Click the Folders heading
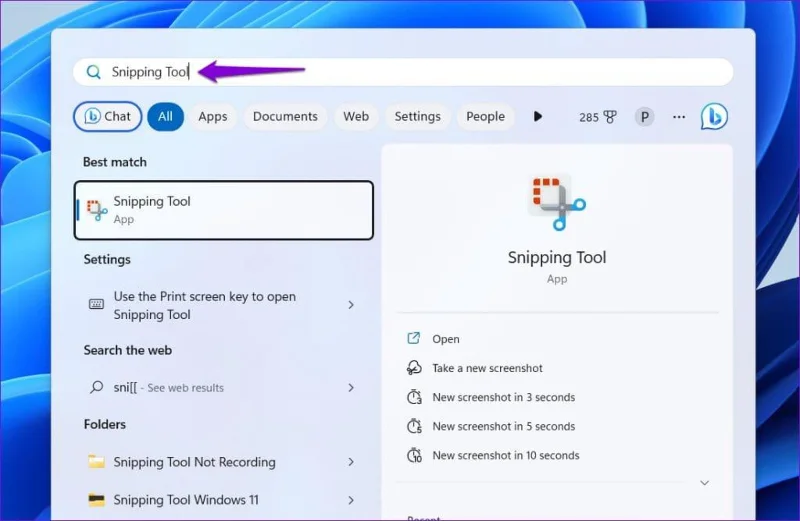 pyautogui.click(x=105, y=424)
